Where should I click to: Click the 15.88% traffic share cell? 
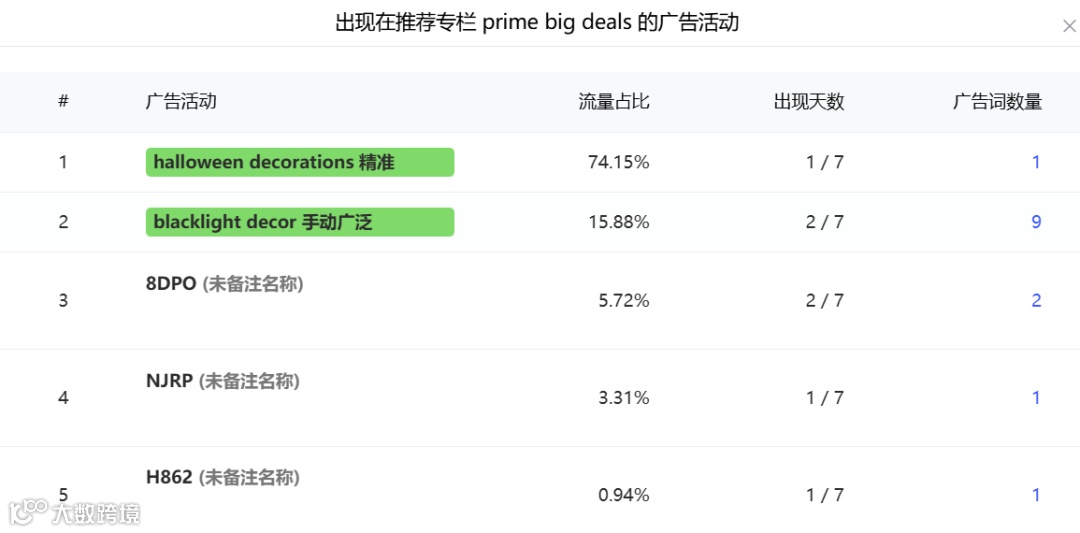click(619, 222)
